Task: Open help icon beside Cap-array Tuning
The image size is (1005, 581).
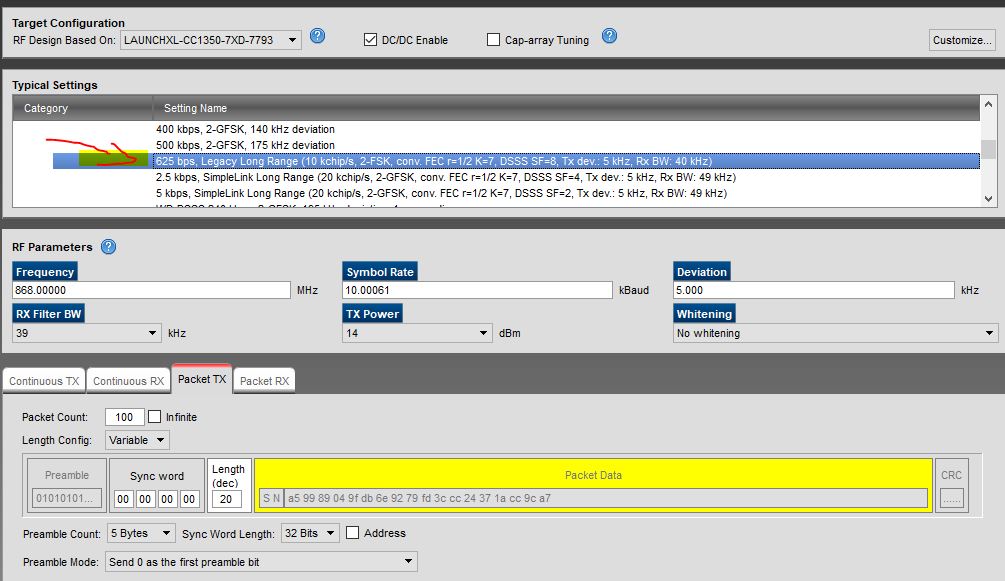Action: pyautogui.click(x=610, y=36)
